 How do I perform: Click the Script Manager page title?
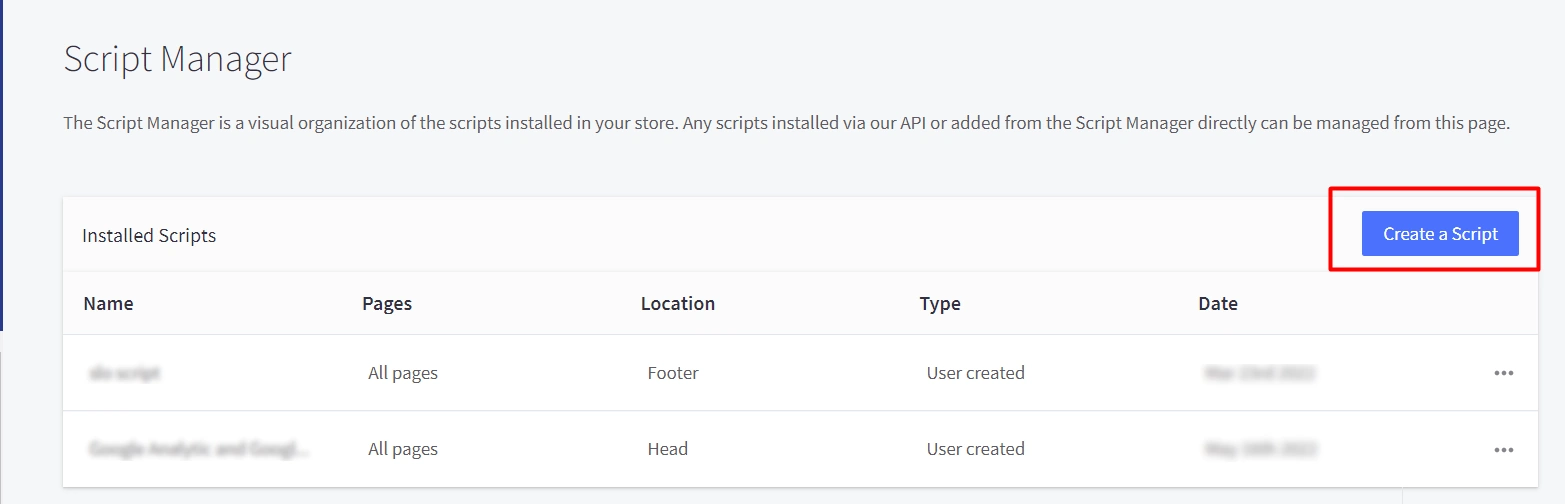(x=178, y=59)
